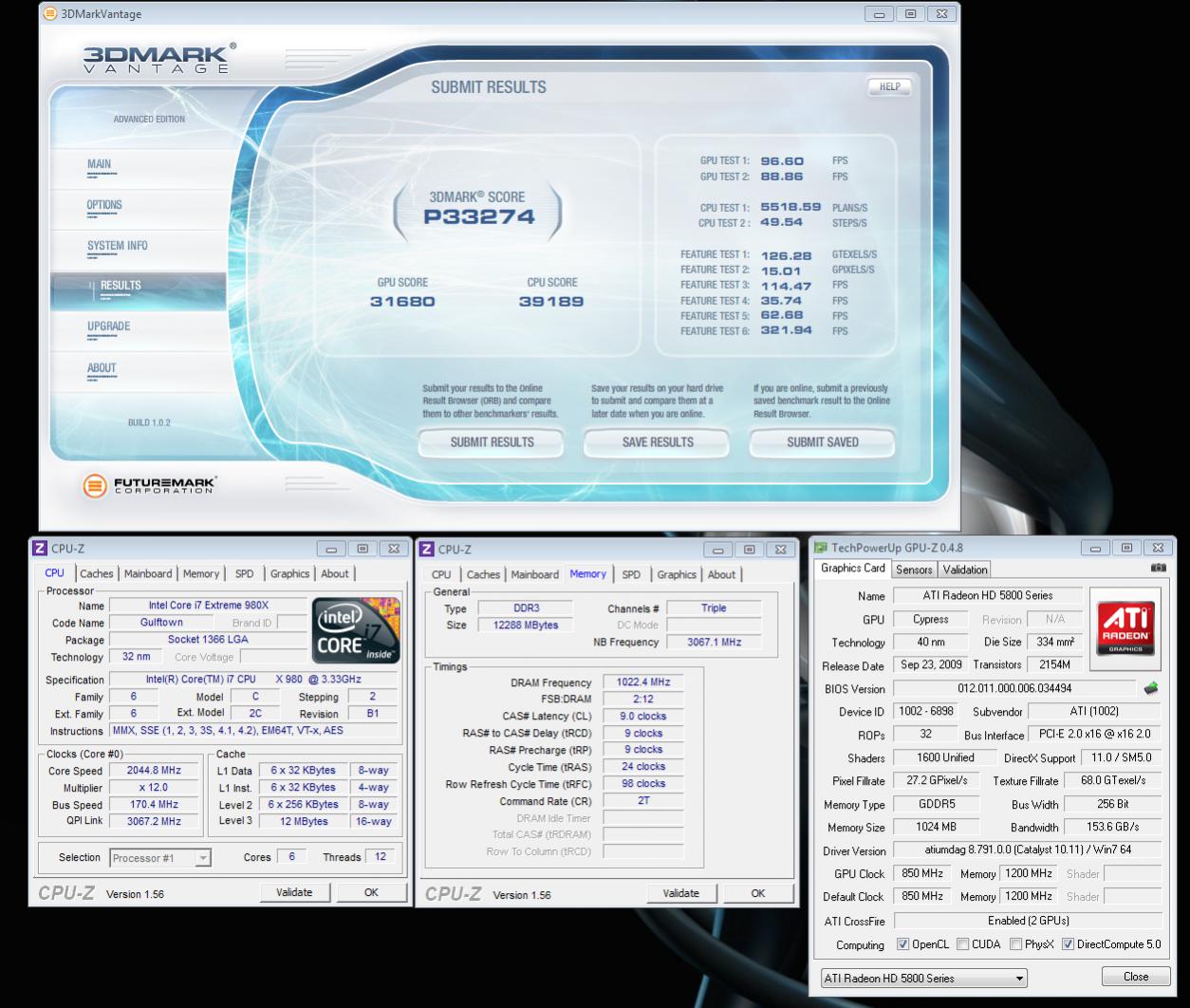Open the About tab in CPU-Z Memory window
Screen dimensions: 1190x1008
721,574
